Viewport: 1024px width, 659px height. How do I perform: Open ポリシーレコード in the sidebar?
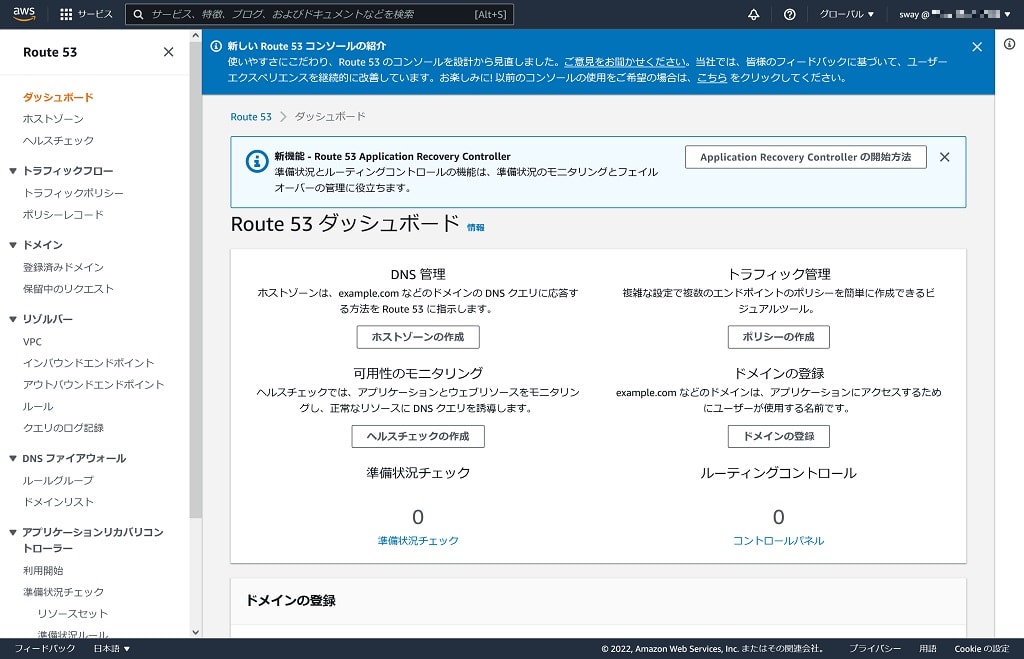[63, 214]
